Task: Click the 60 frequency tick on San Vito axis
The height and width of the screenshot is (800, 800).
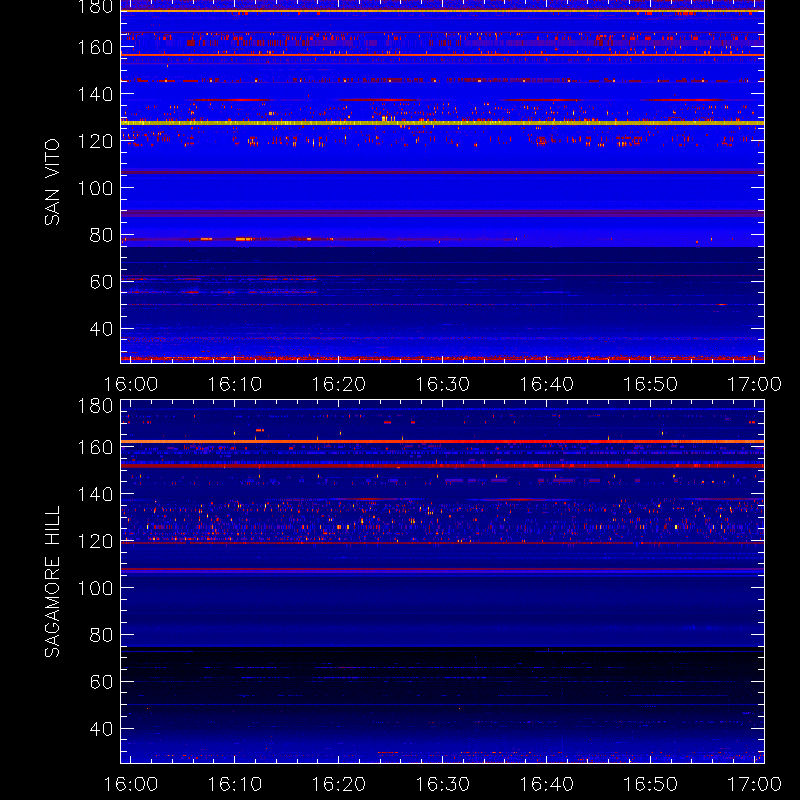Action: pos(101,282)
